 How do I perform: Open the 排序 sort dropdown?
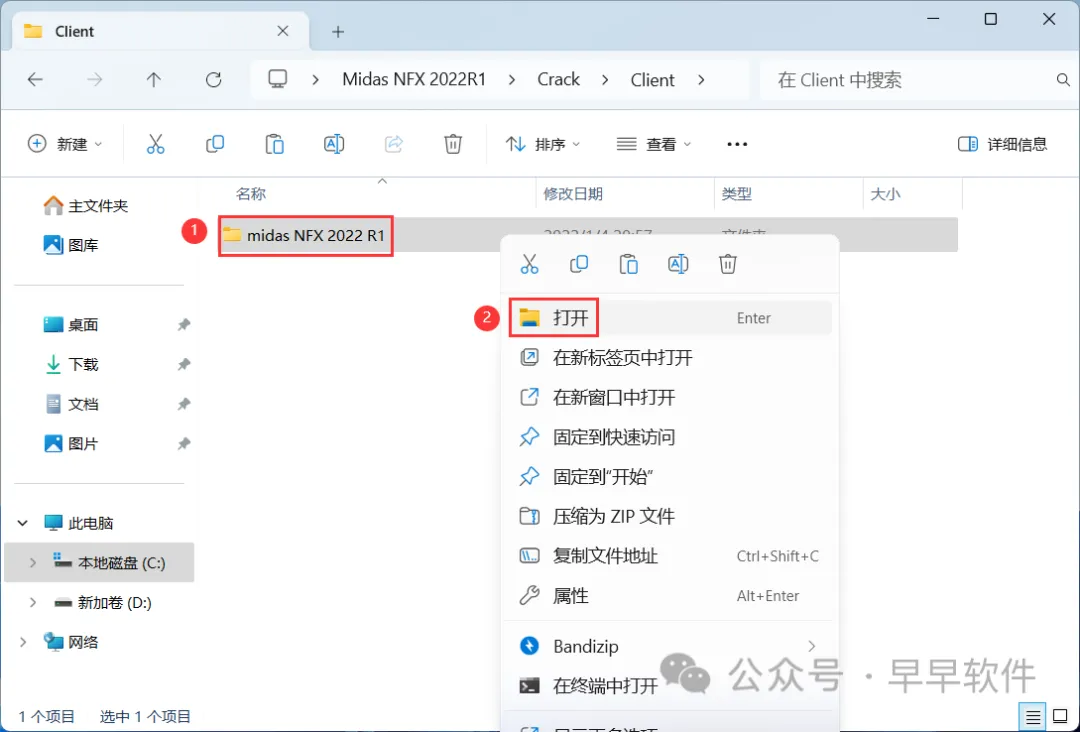543,144
